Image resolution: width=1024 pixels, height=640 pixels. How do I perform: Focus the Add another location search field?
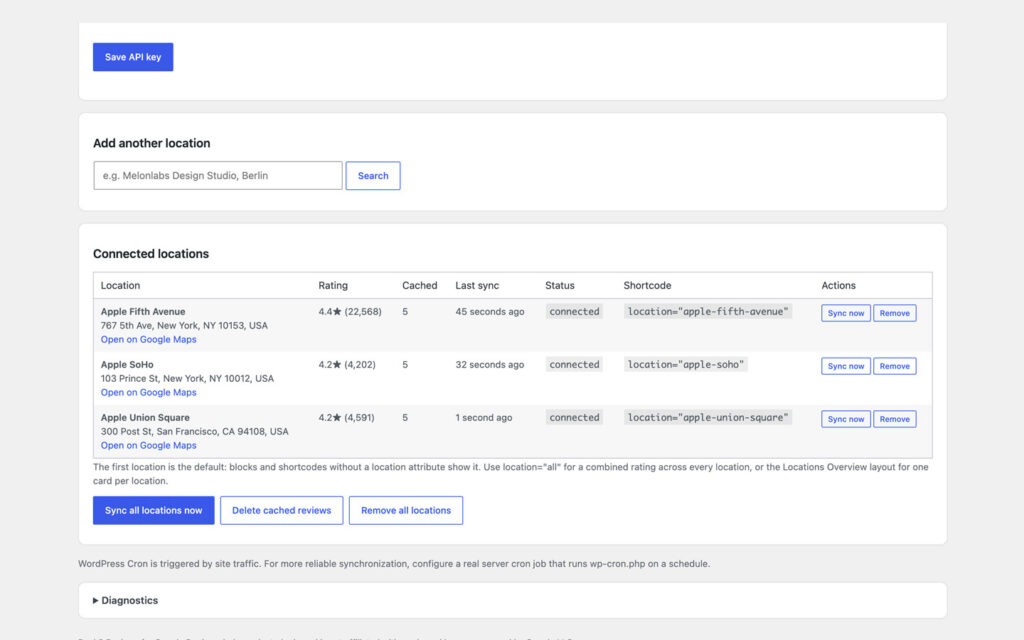tap(217, 176)
